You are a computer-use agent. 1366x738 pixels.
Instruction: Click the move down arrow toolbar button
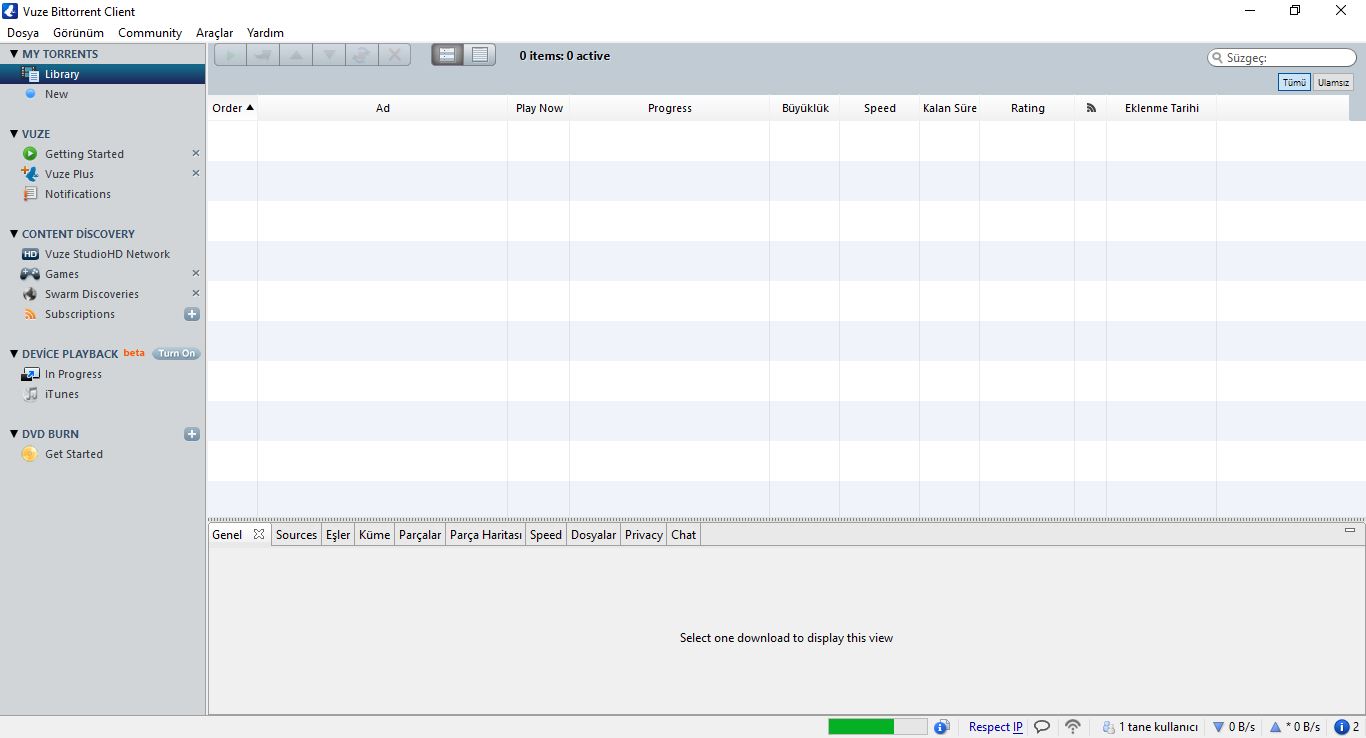329,55
